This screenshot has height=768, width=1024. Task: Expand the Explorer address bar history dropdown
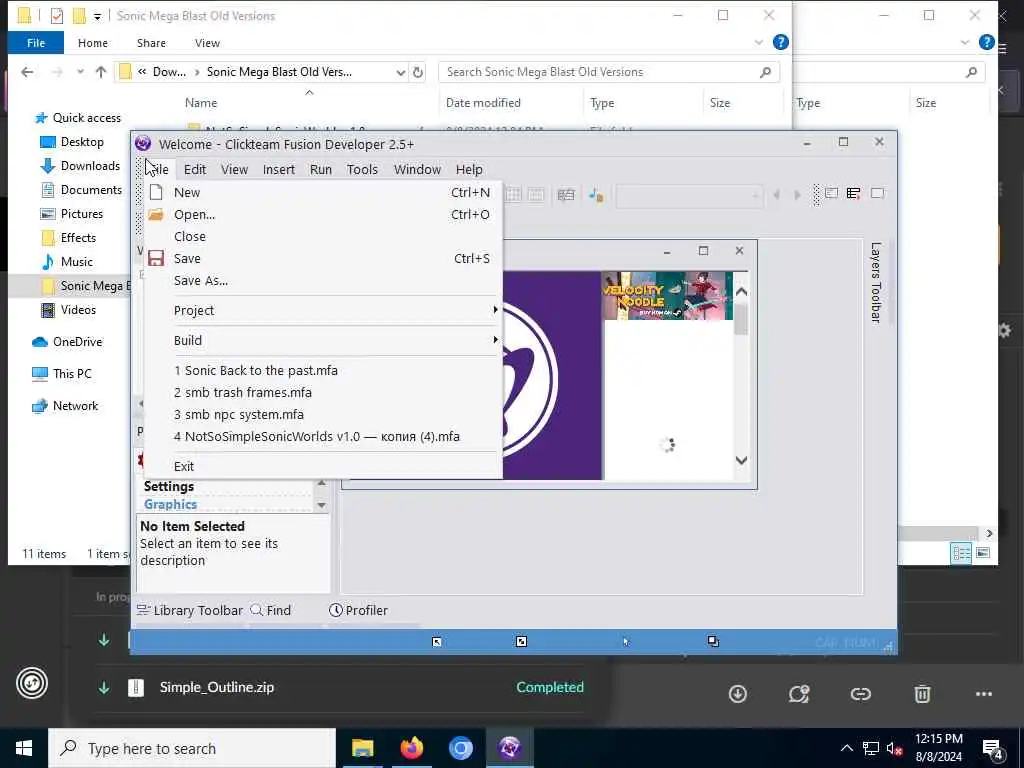pos(400,72)
